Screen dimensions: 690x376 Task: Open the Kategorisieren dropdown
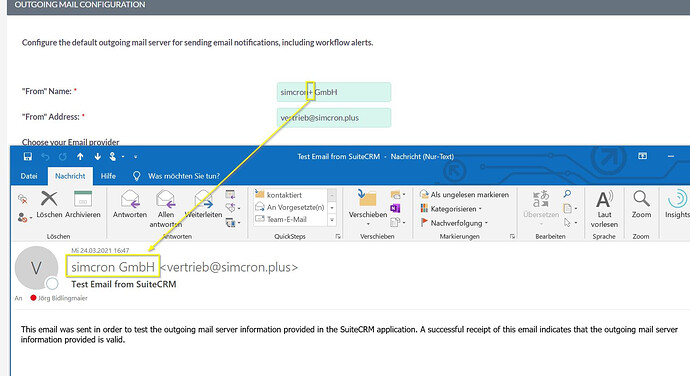coord(451,209)
